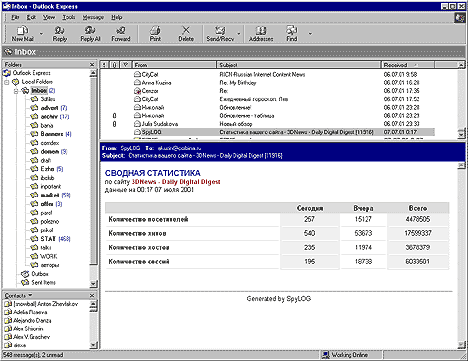Select the Outbox folder

click(35, 274)
